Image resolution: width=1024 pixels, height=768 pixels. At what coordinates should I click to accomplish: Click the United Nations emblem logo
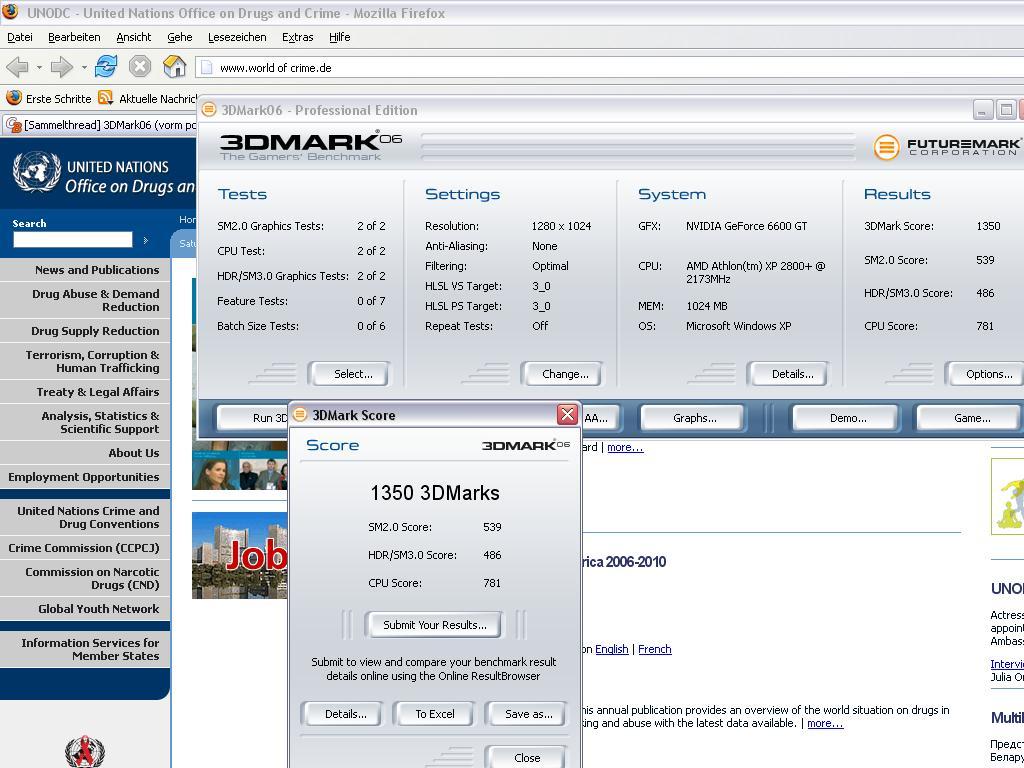[37, 172]
